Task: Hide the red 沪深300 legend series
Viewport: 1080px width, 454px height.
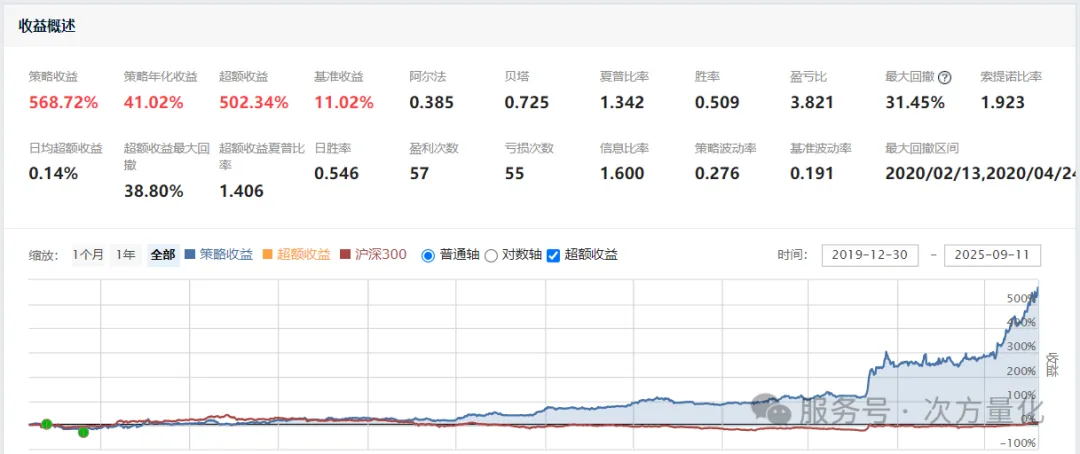Action: (x=374, y=255)
